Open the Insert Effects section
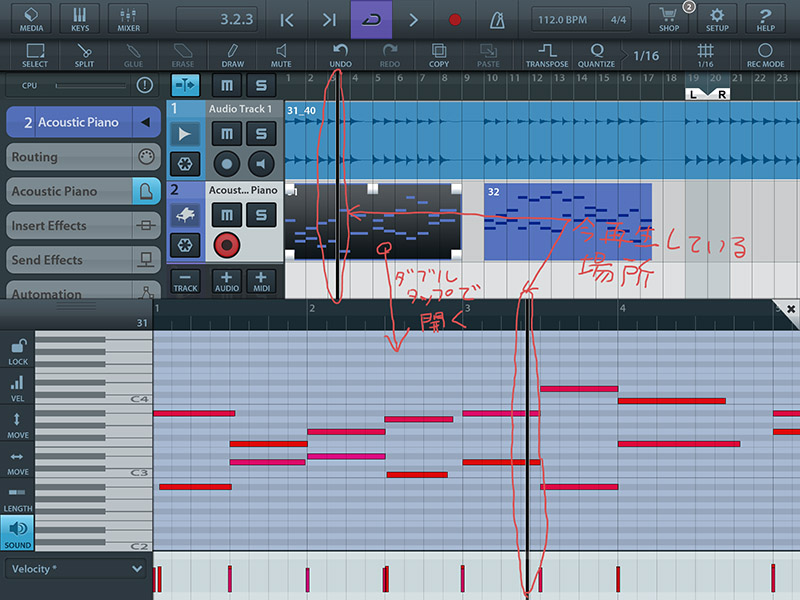 coord(83,226)
